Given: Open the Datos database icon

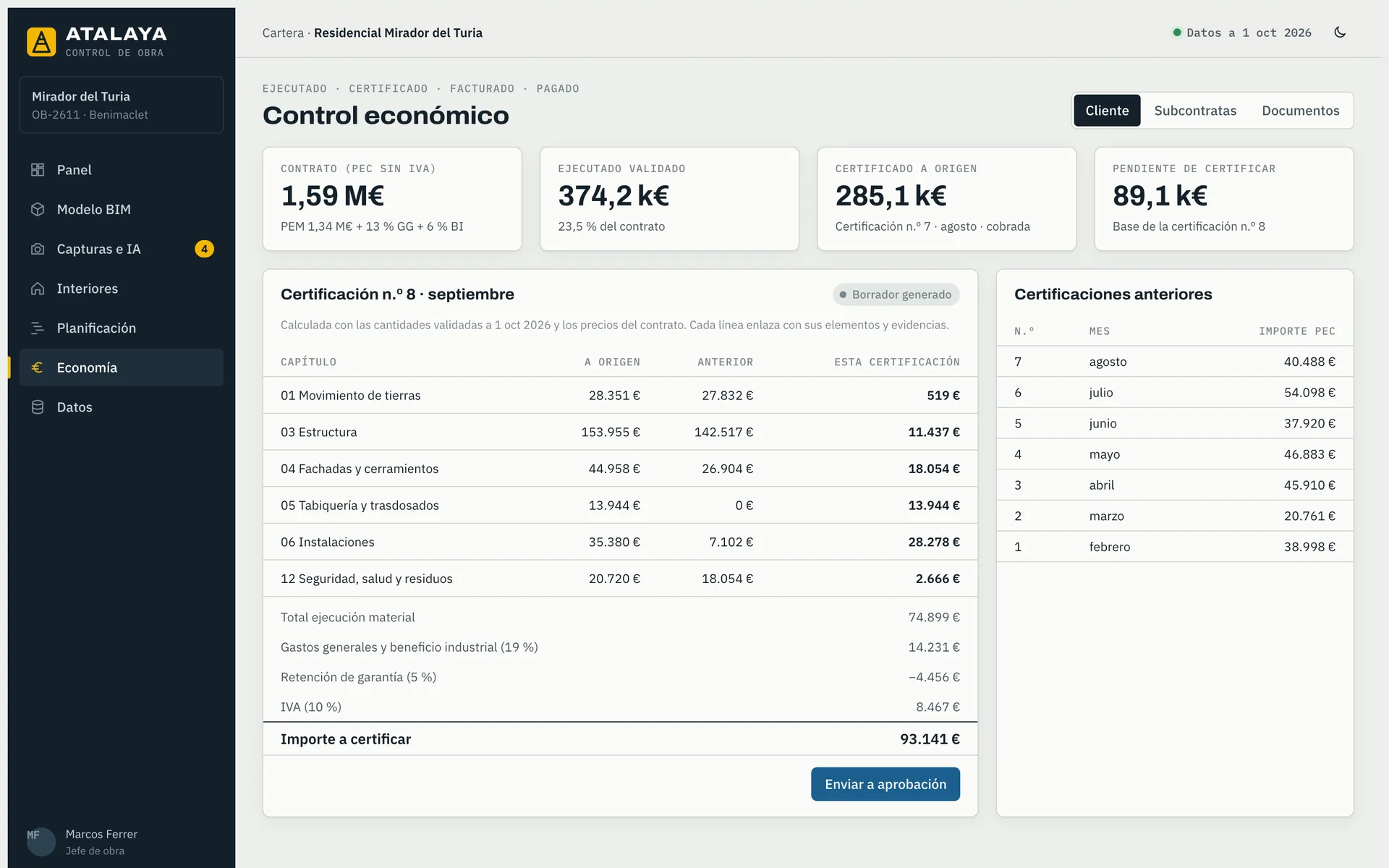Looking at the screenshot, I should pos(38,407).
